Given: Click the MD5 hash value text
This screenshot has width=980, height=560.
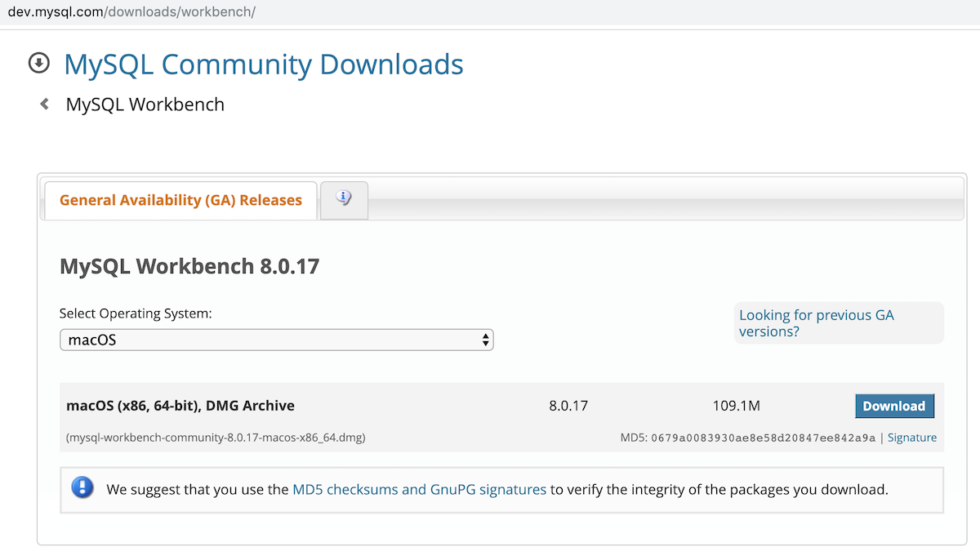Looking at the screenshot, I should tap(763, 438).
